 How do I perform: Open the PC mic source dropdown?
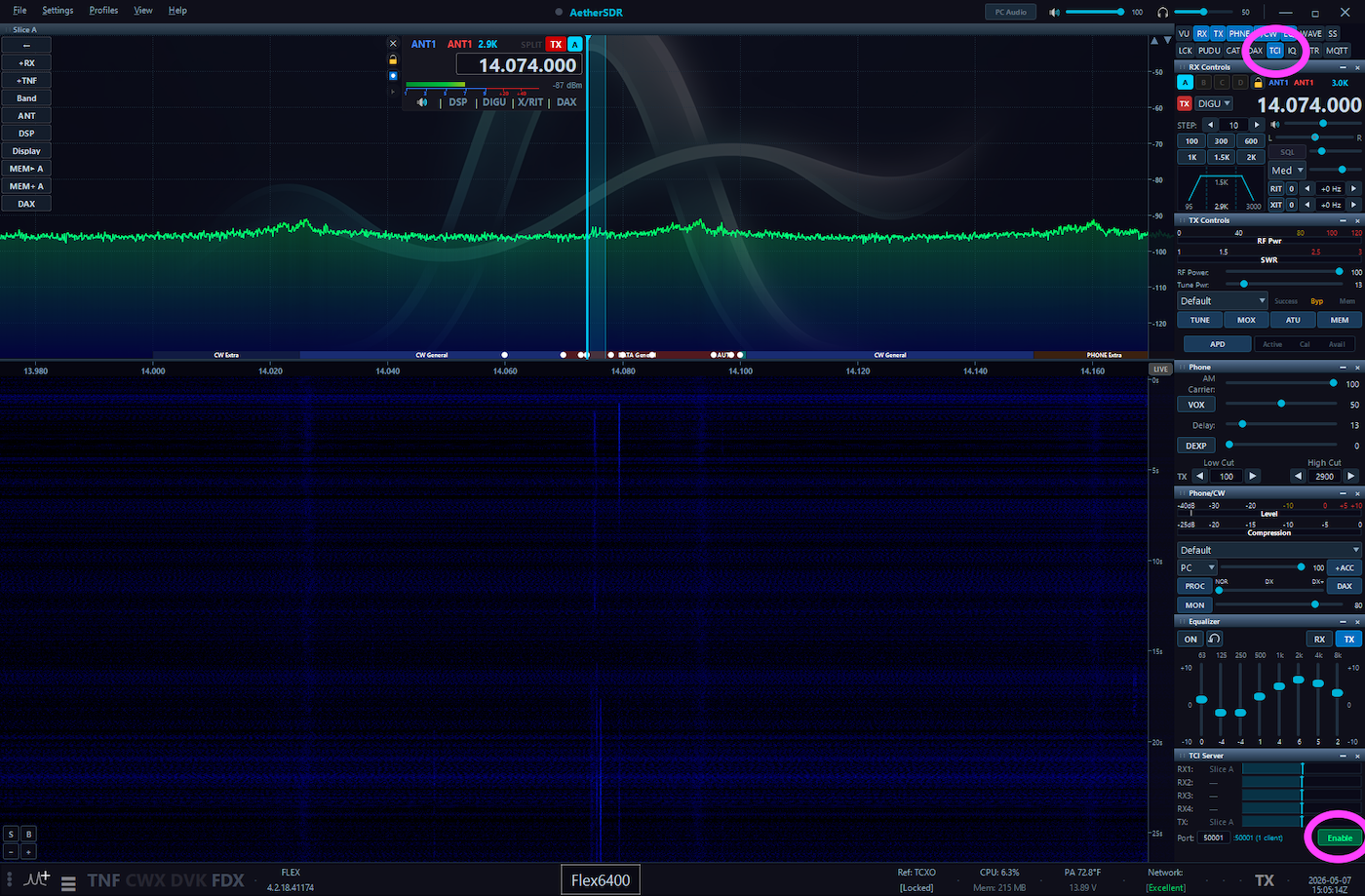click(1197, 567)
